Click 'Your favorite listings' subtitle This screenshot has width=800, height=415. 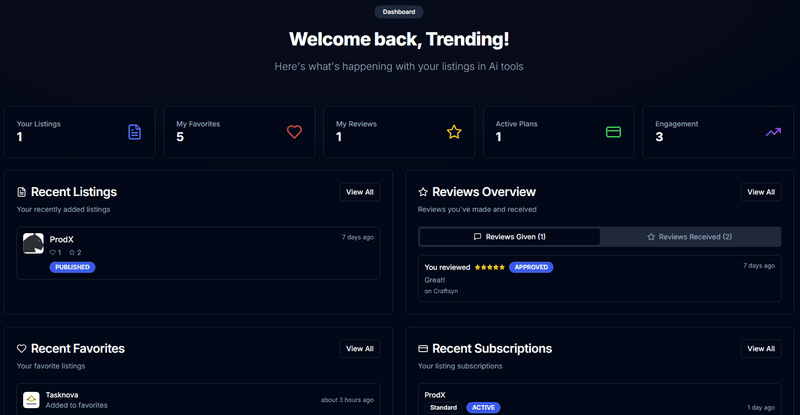[51, 366]
